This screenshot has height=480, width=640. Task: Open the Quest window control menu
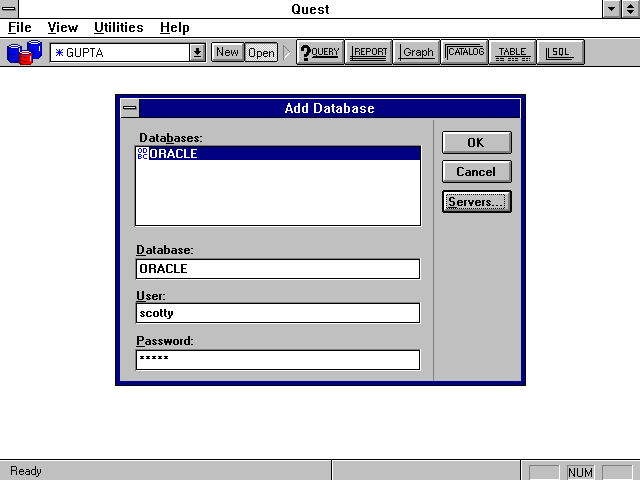pos(9,9)
